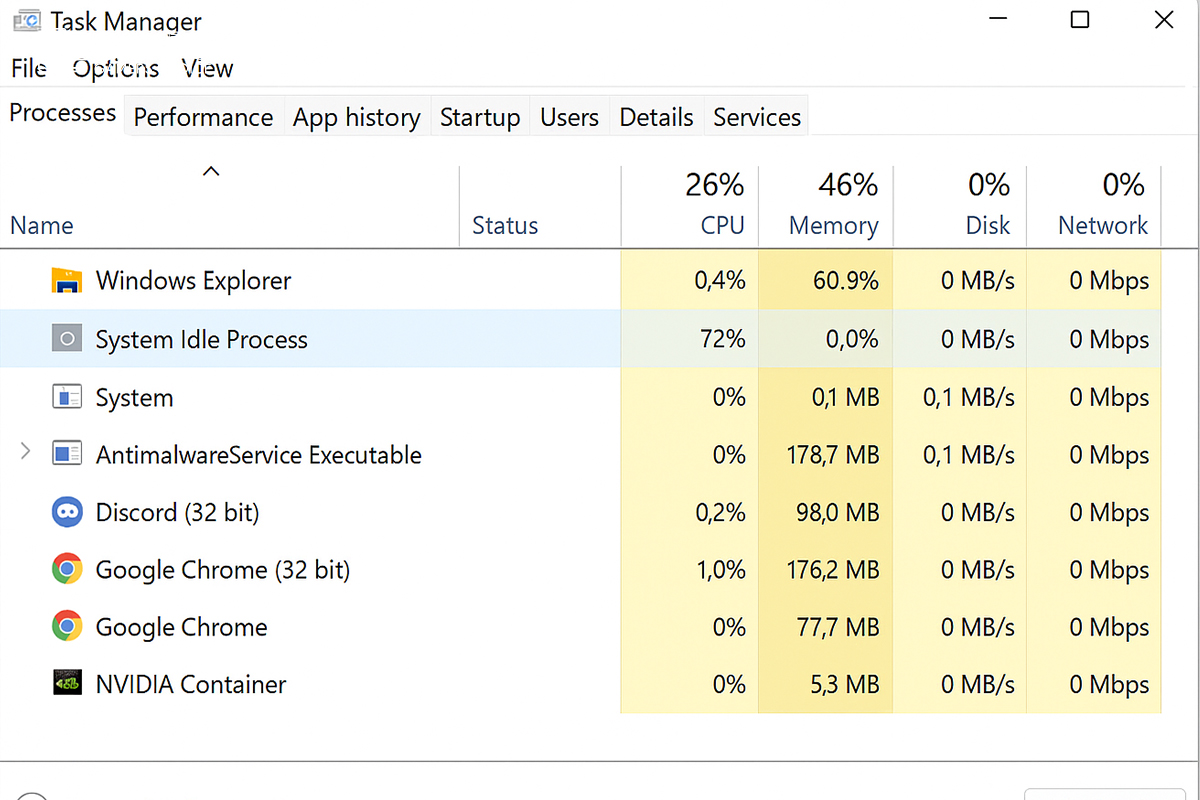The width and height of the screenshot is (1200, 800).
Task: Select the Google Chrome (32 bit) name
Action: tap(222, 570)
